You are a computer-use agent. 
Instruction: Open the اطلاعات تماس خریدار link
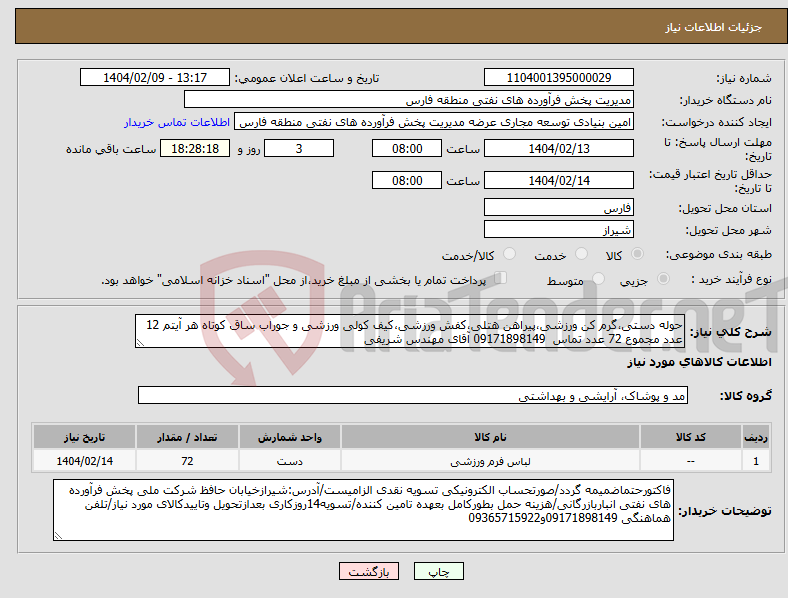click(177, 122)
